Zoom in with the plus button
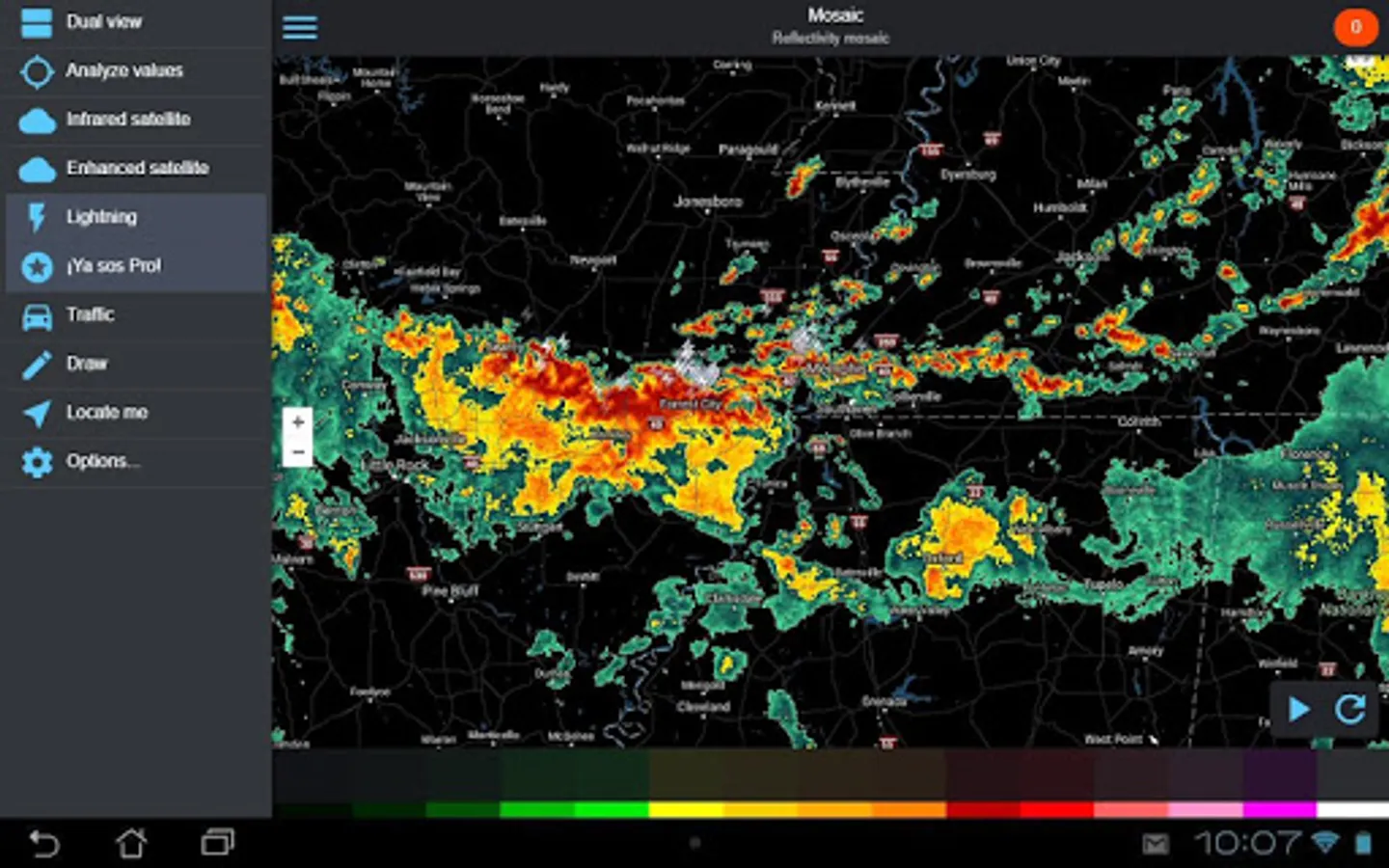 pyautogui.click(x=298, y=422)
